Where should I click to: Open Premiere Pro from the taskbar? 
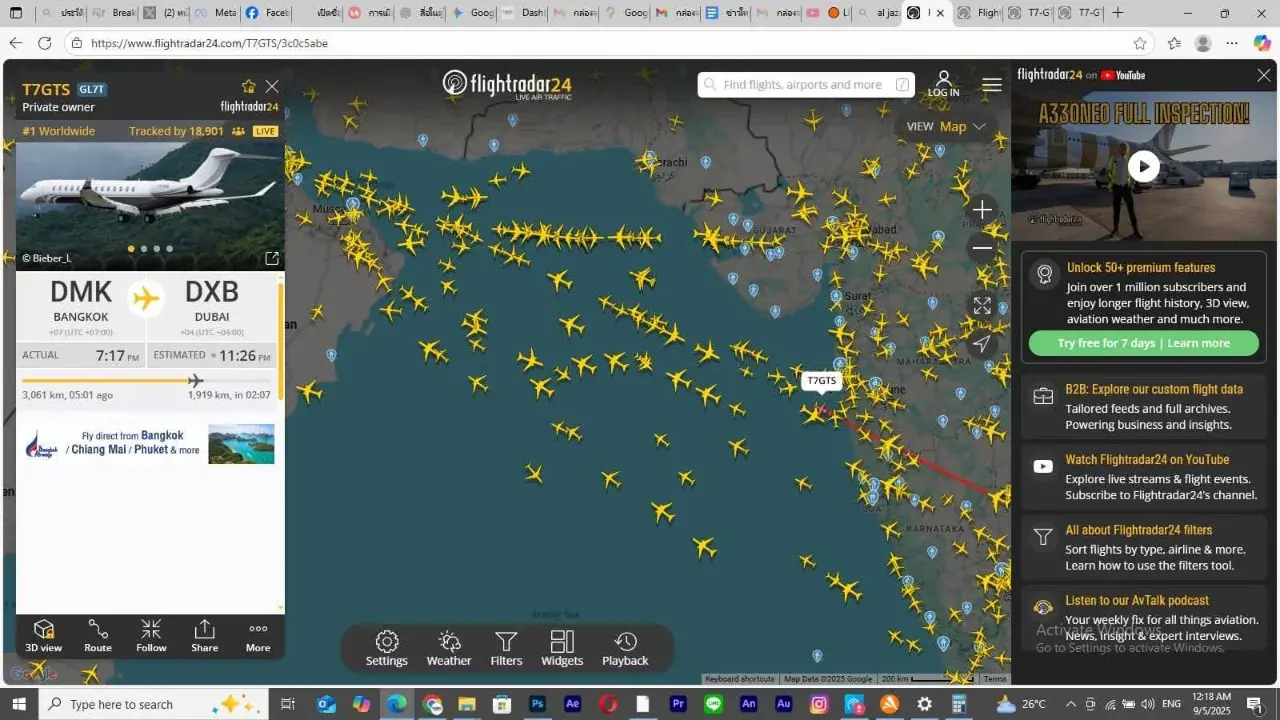[679, 704]
